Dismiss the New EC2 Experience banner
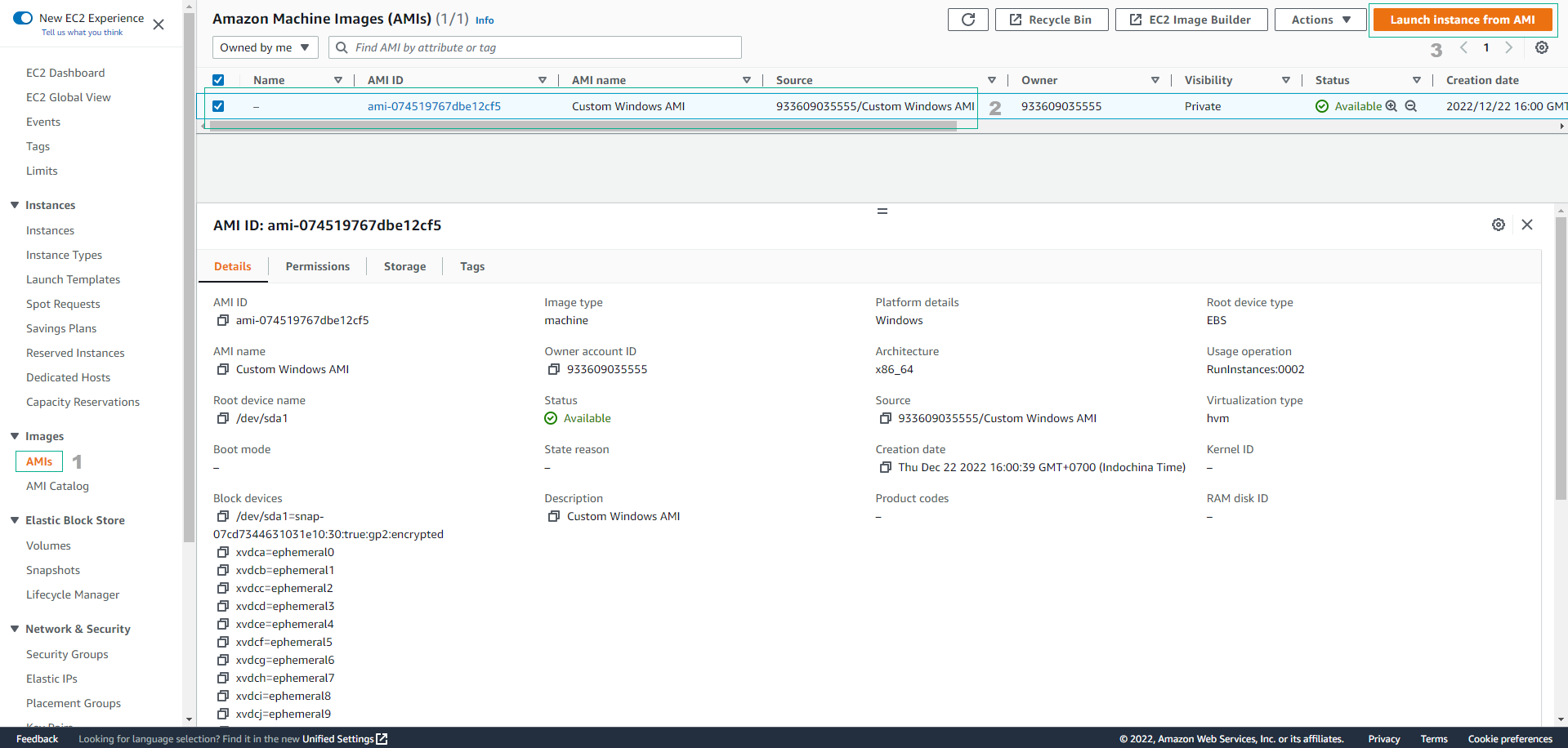 (159, 24)
